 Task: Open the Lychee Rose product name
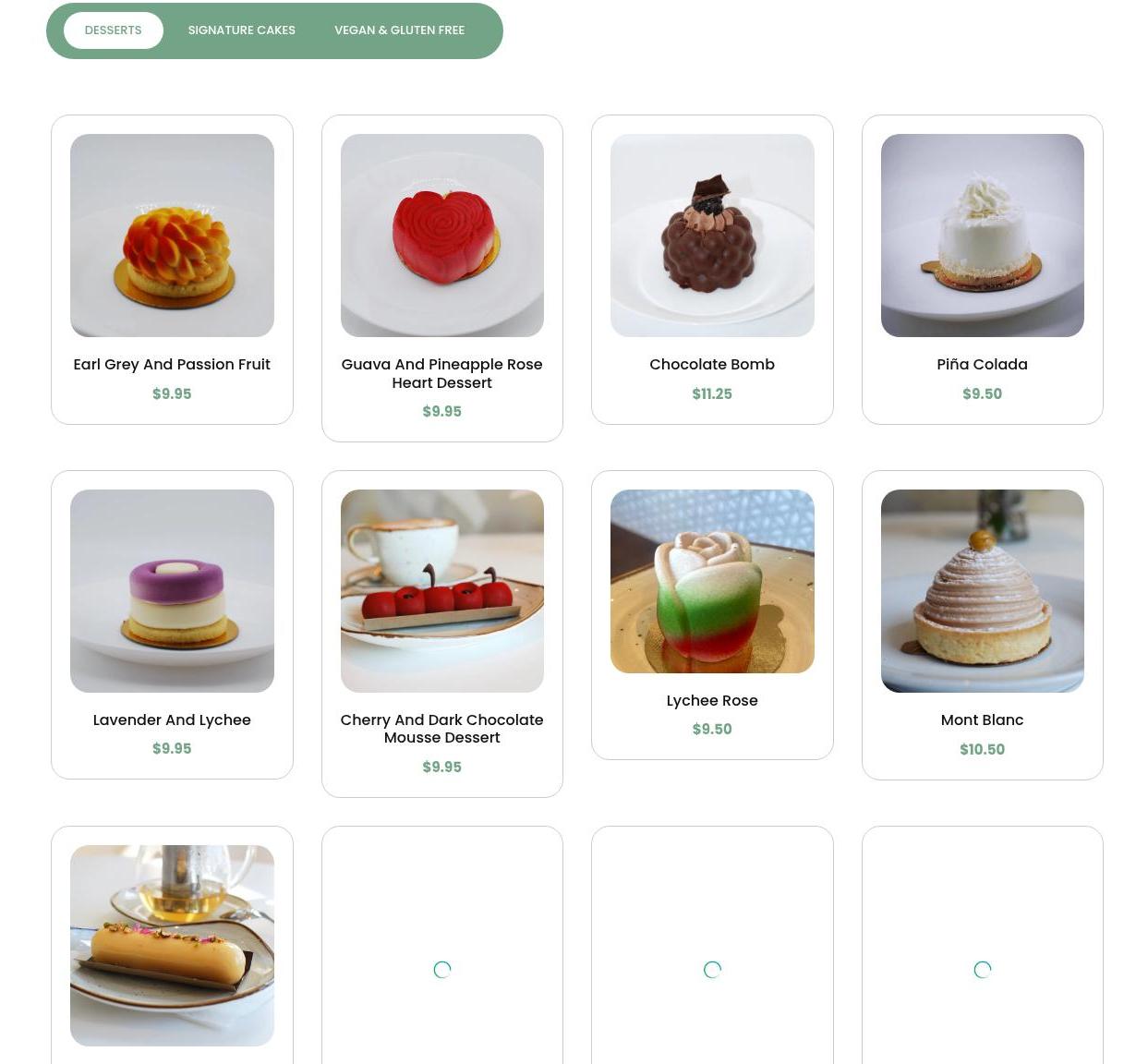(712, 701)
